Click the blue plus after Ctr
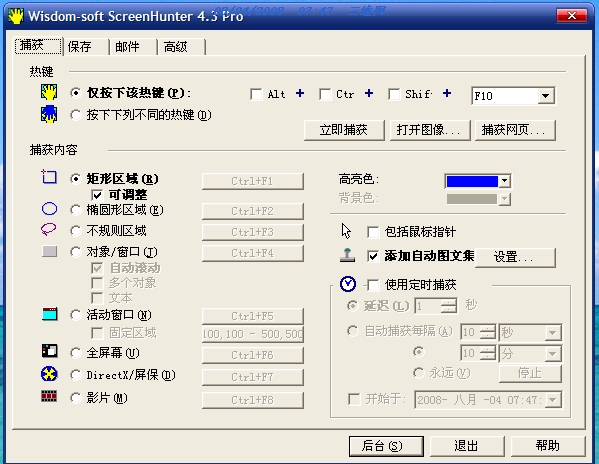This screenshot has height=464, width=599. (x=369, y=93)
